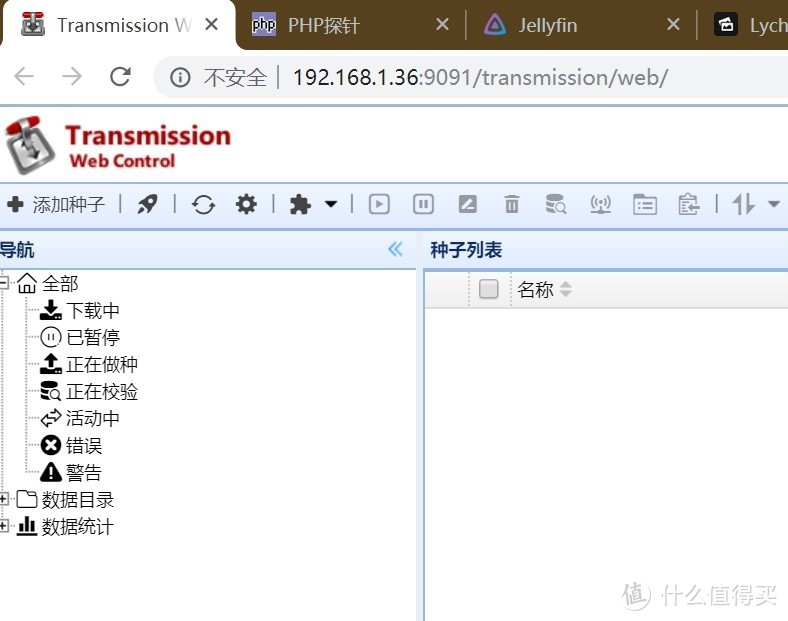Screen dimensions: 788x621
Task: Tick the select-all checkbox in torrent list header
Action: 488,289
